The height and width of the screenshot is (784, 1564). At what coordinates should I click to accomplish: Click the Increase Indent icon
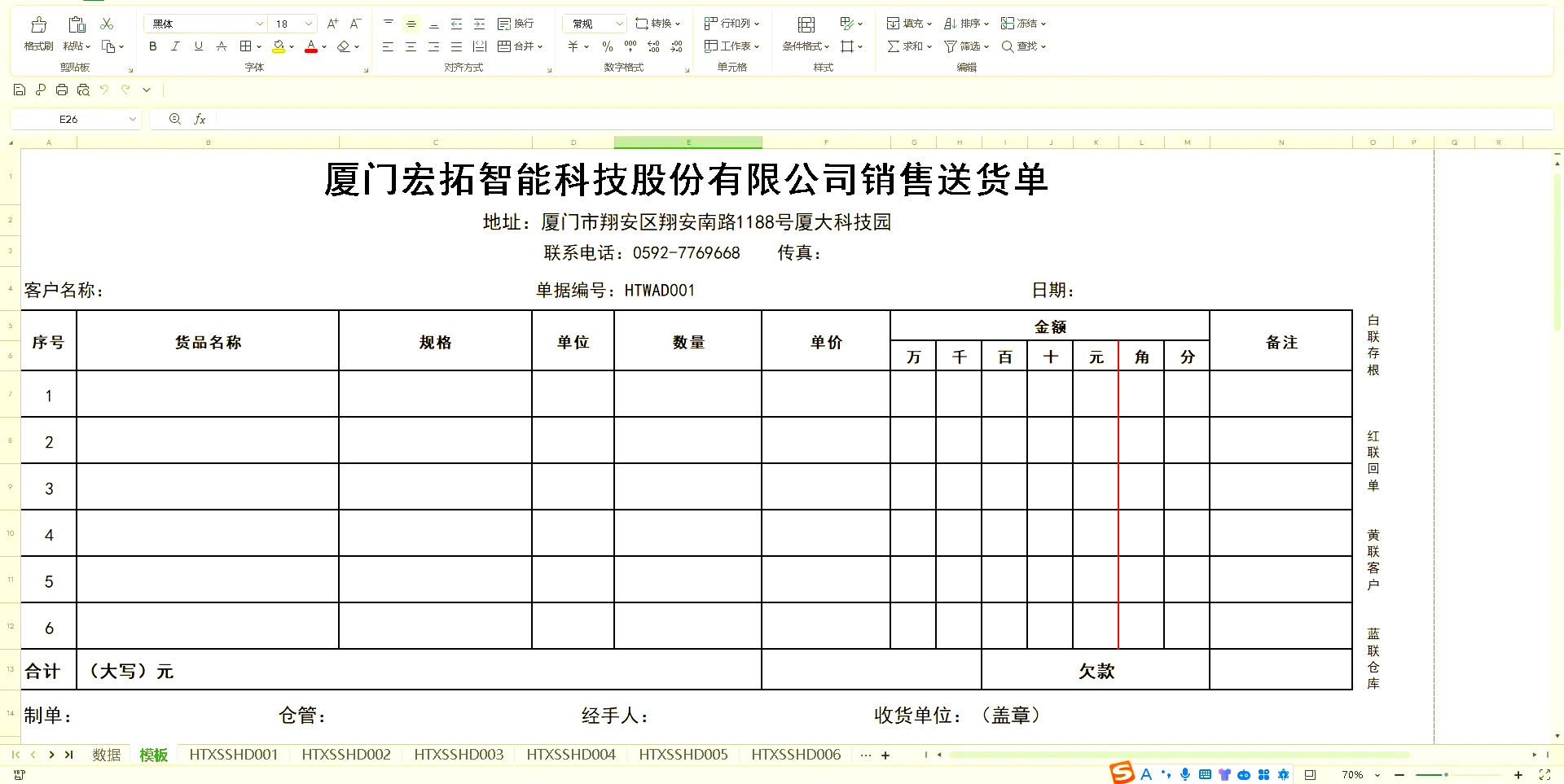[480, 24]
